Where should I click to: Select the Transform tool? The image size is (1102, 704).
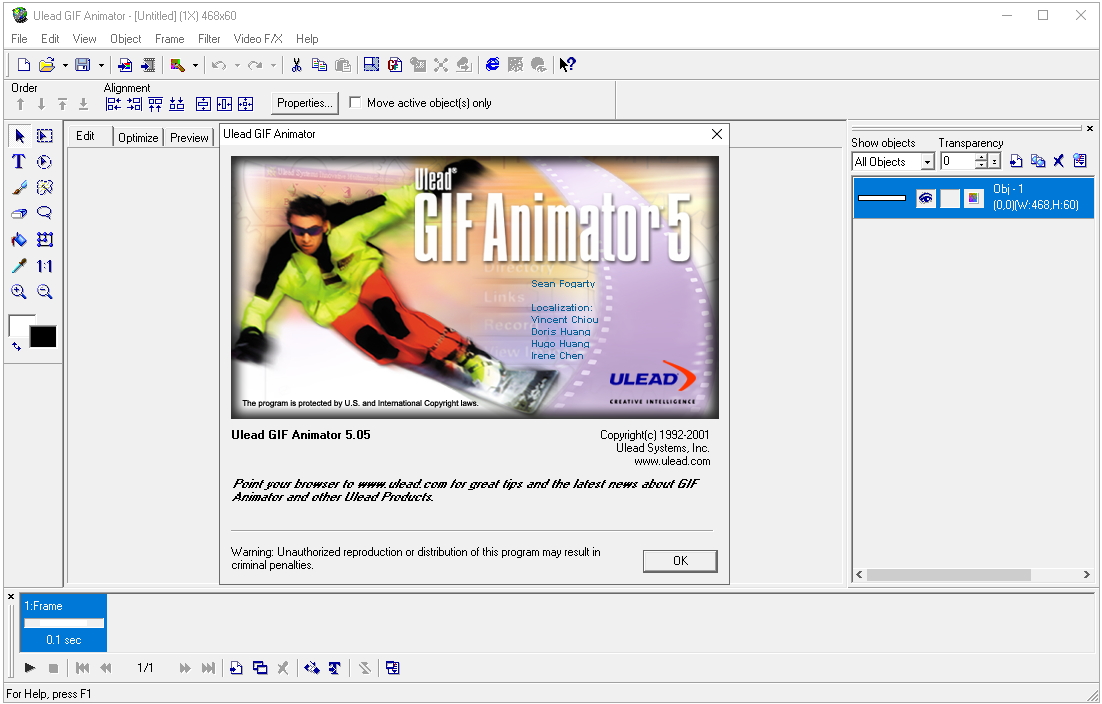point(45,240)
